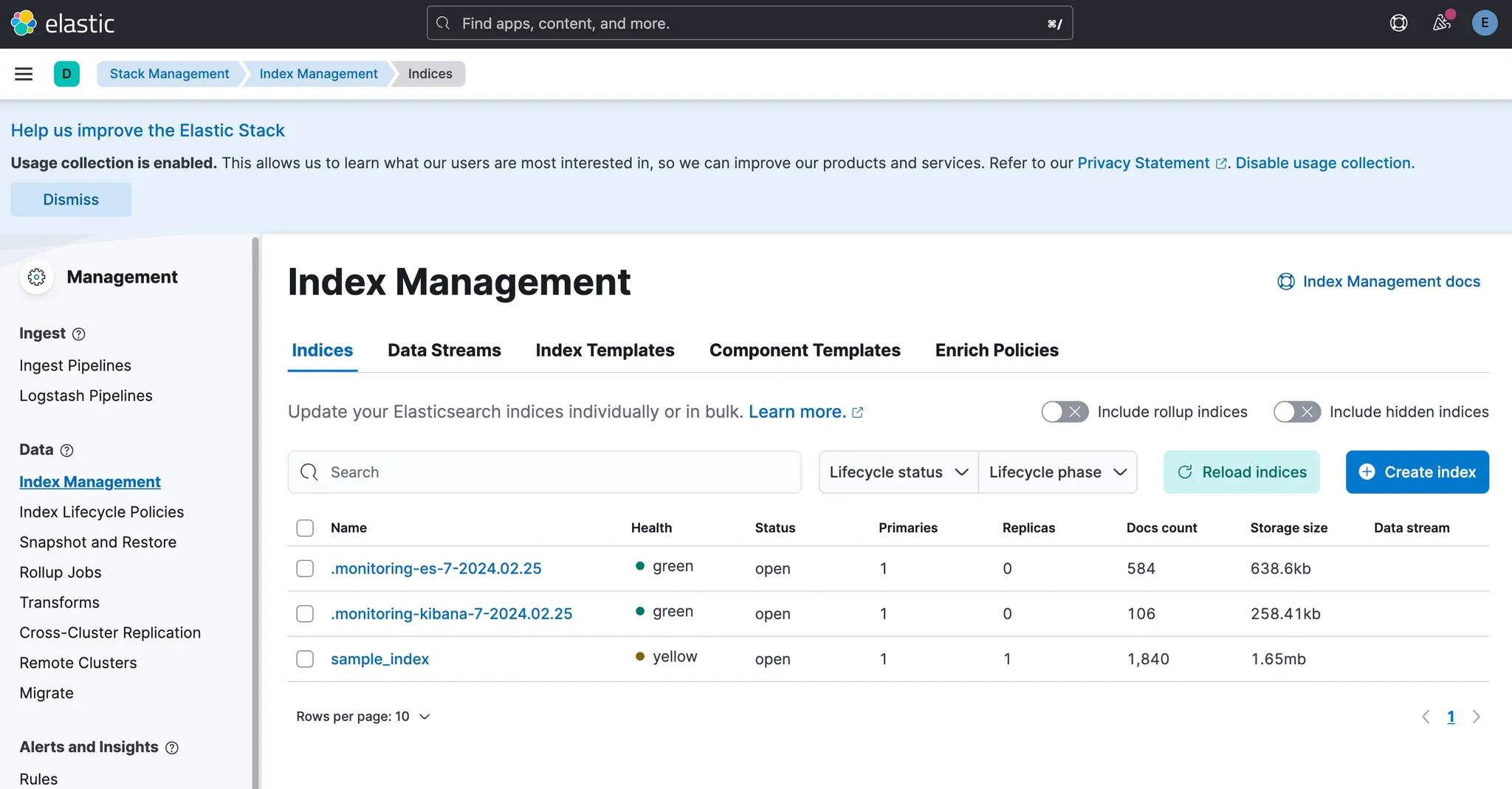Click into the indices Search field
Screen dimensions: 1512x789
554,472
